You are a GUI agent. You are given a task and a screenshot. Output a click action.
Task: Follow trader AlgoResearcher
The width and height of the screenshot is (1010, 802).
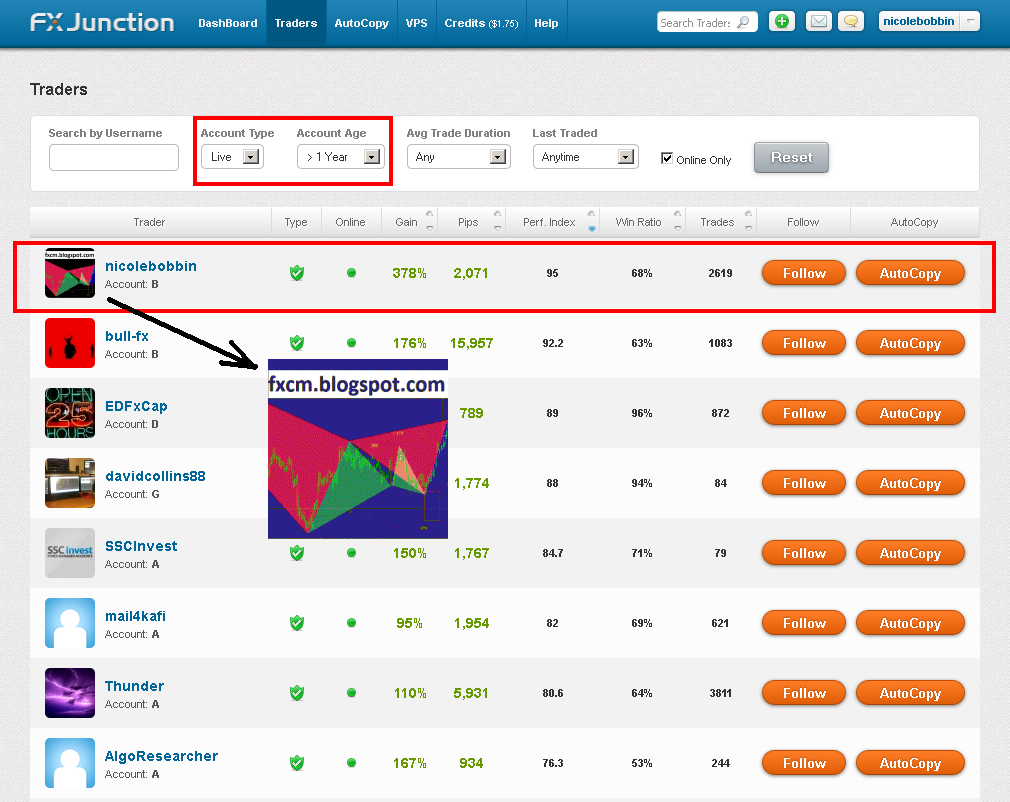(x=804, y=763)
